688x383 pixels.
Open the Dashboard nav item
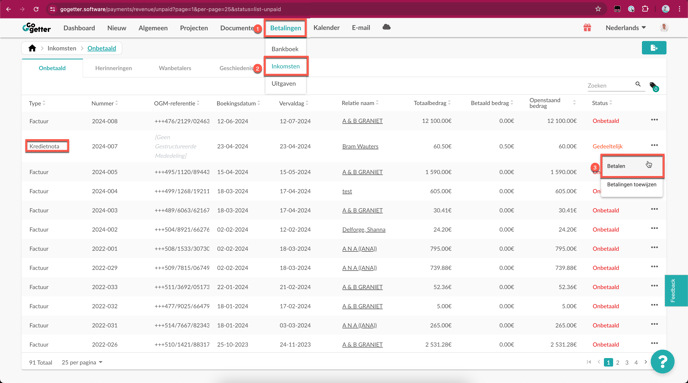79,28
